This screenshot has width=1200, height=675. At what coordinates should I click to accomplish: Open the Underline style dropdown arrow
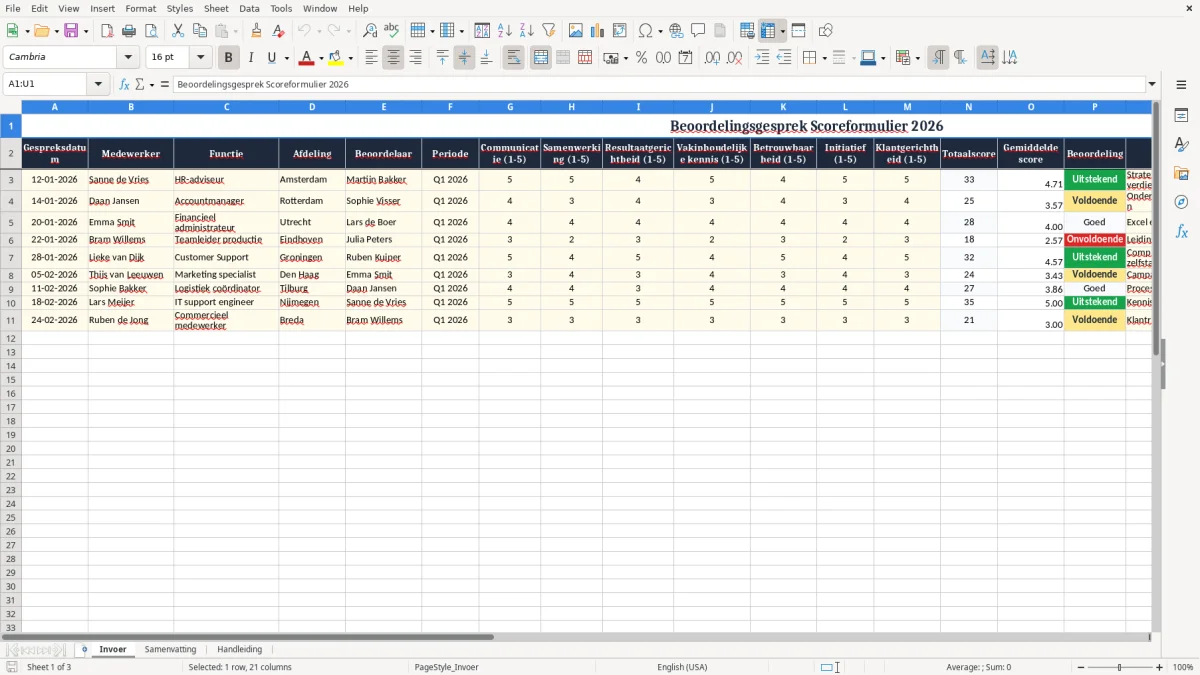coord(286,58)
